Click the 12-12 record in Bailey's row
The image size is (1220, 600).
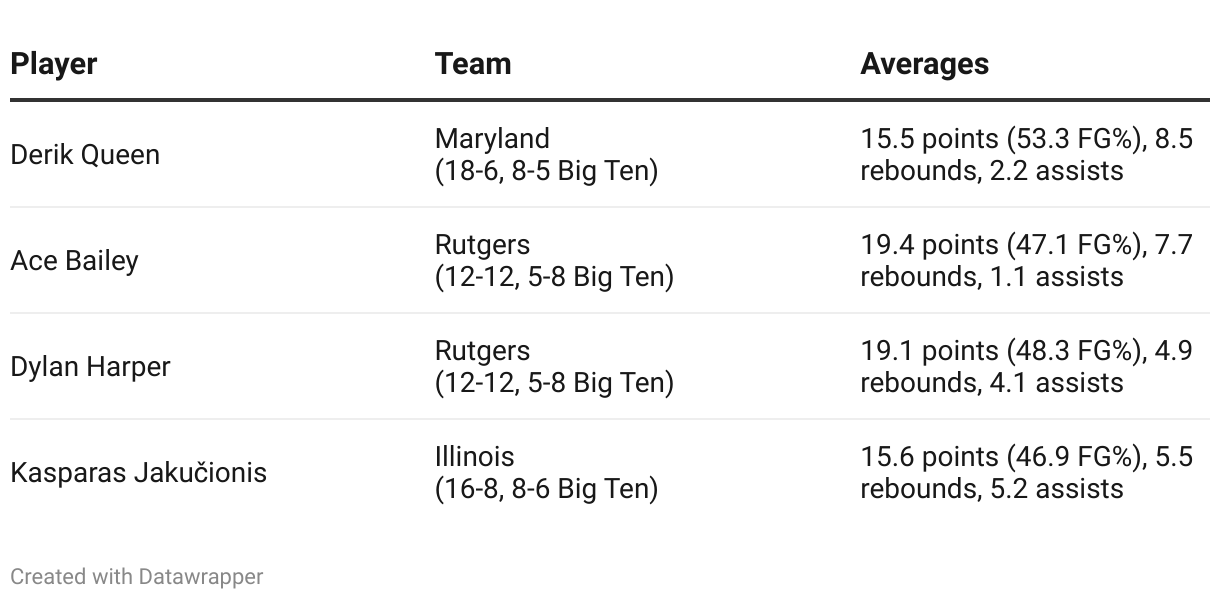click(x=554, y=277)
